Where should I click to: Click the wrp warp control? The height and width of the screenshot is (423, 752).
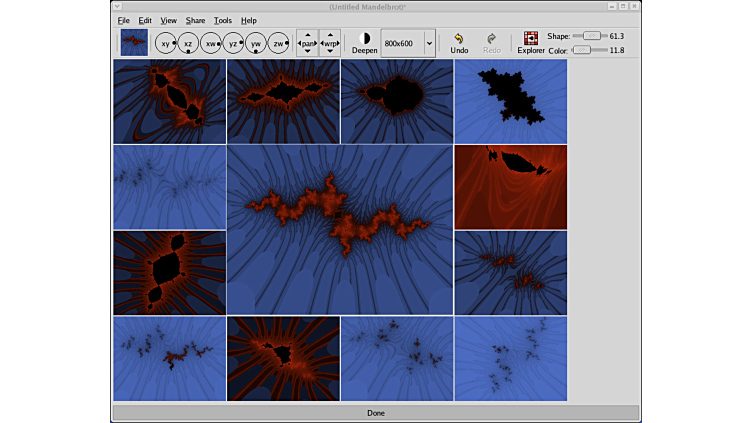coord(330,43)
